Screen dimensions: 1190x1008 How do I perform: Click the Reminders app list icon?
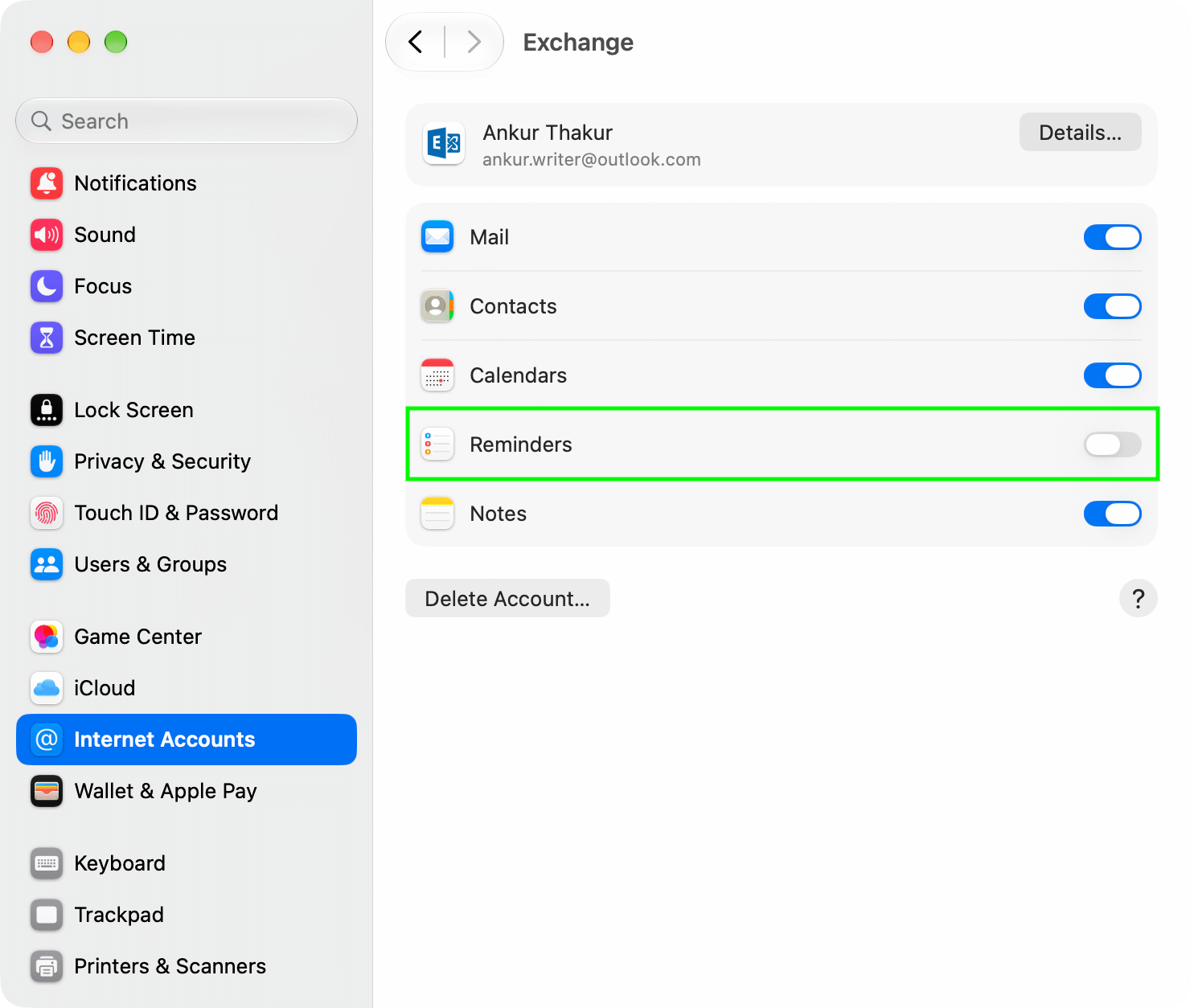tap(437, 445)
